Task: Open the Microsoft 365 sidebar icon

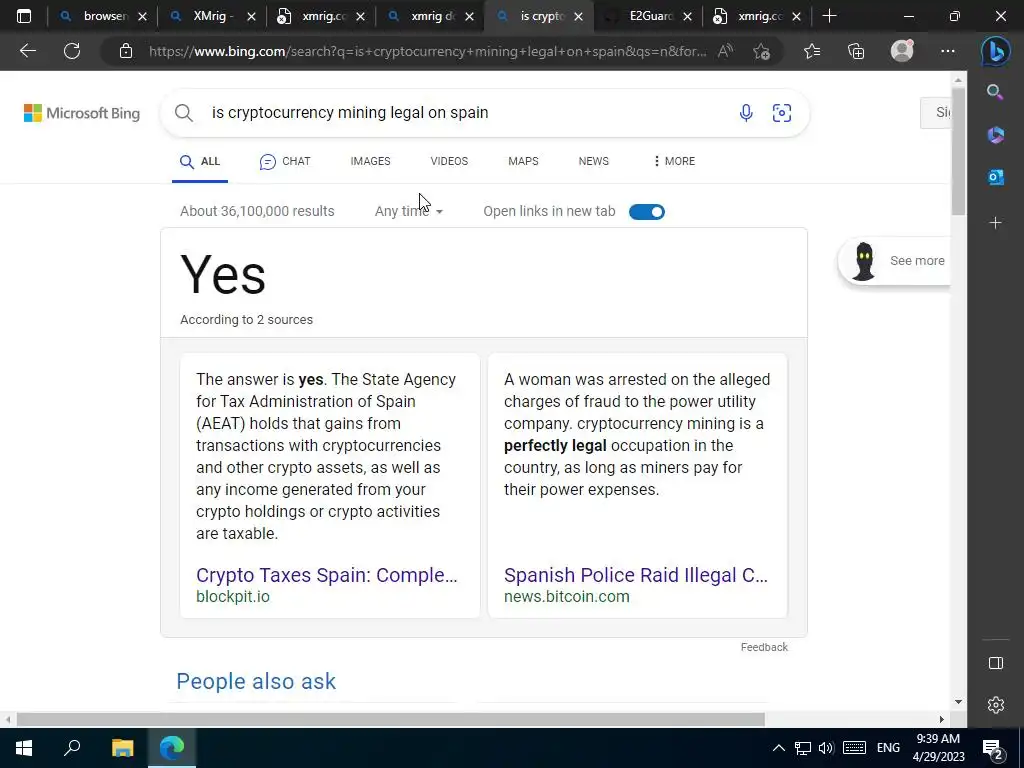Action: tap(995, 135)
